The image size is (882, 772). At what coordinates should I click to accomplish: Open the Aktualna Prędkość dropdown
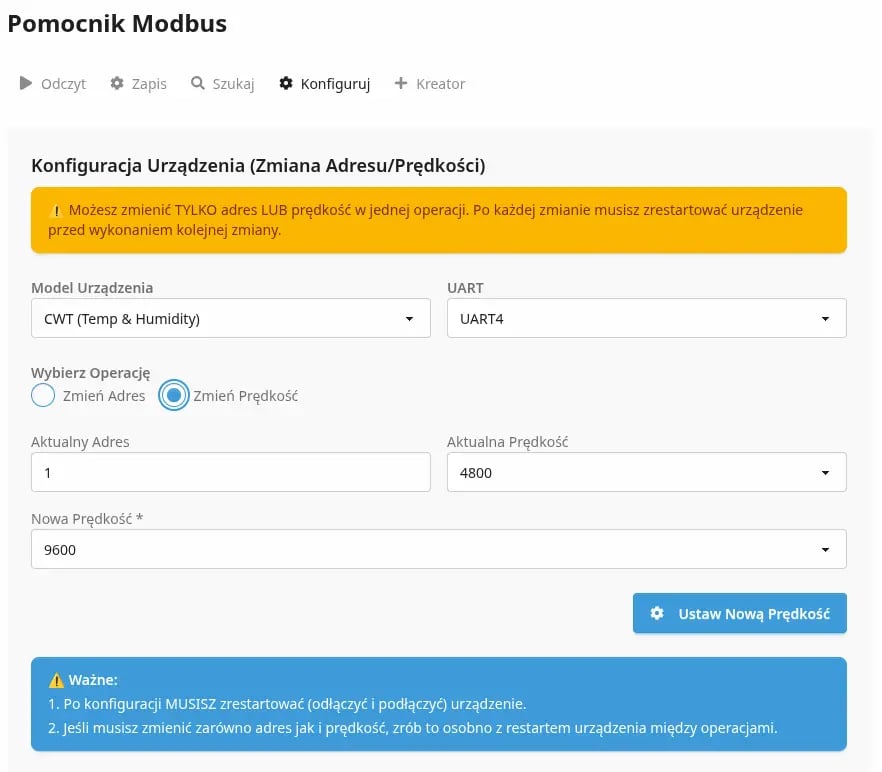pyautogui.click(x=646, y=473)
